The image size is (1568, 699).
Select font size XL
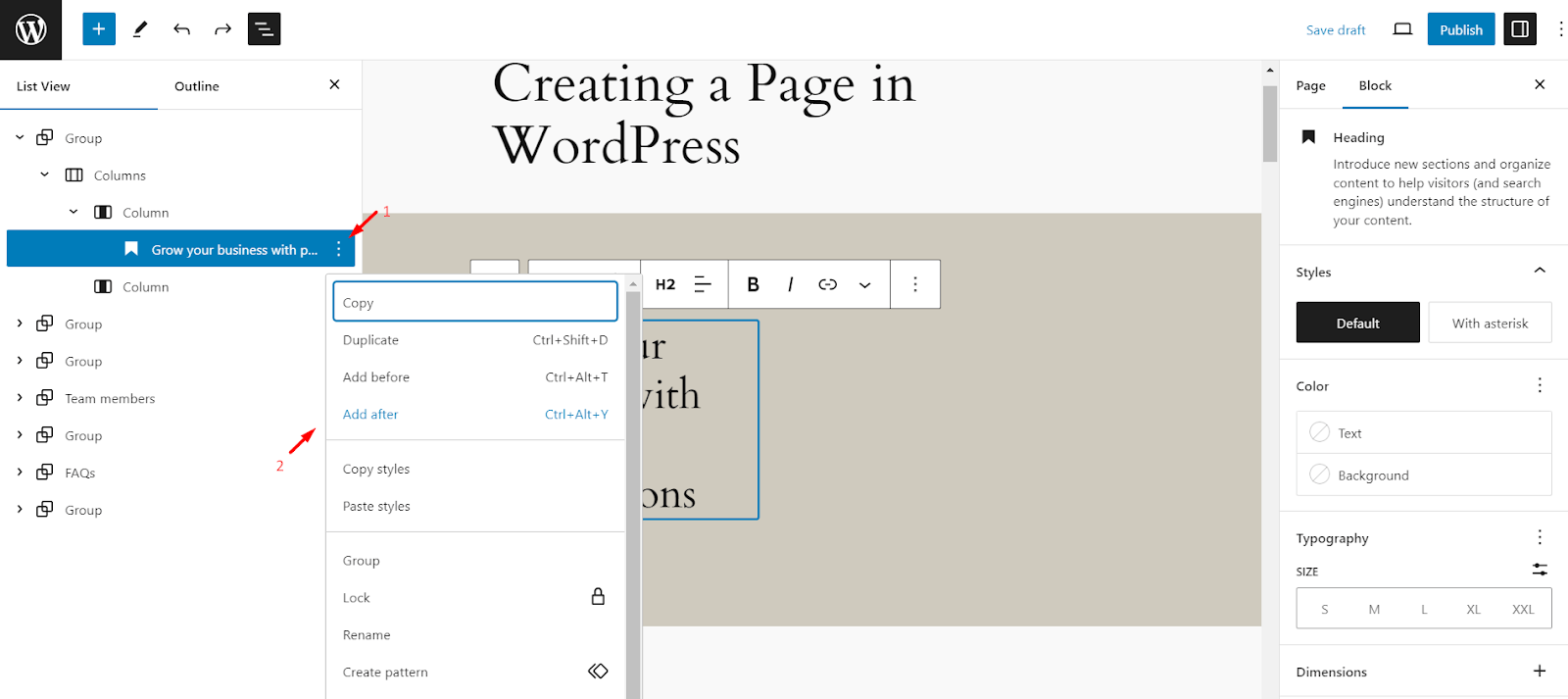coord(1473,609)
